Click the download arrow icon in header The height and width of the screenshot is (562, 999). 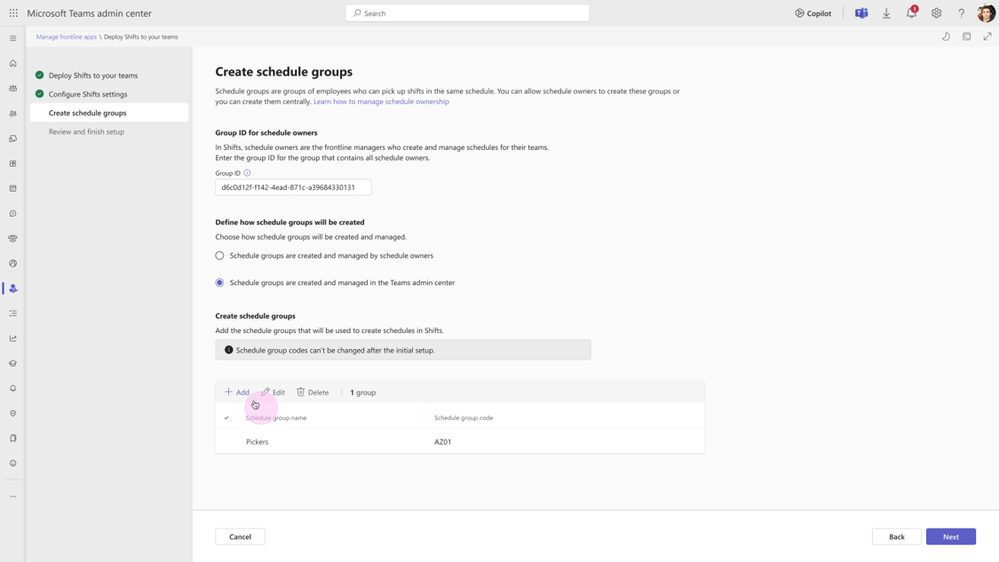pyautogui.click(x=886, y=13)
